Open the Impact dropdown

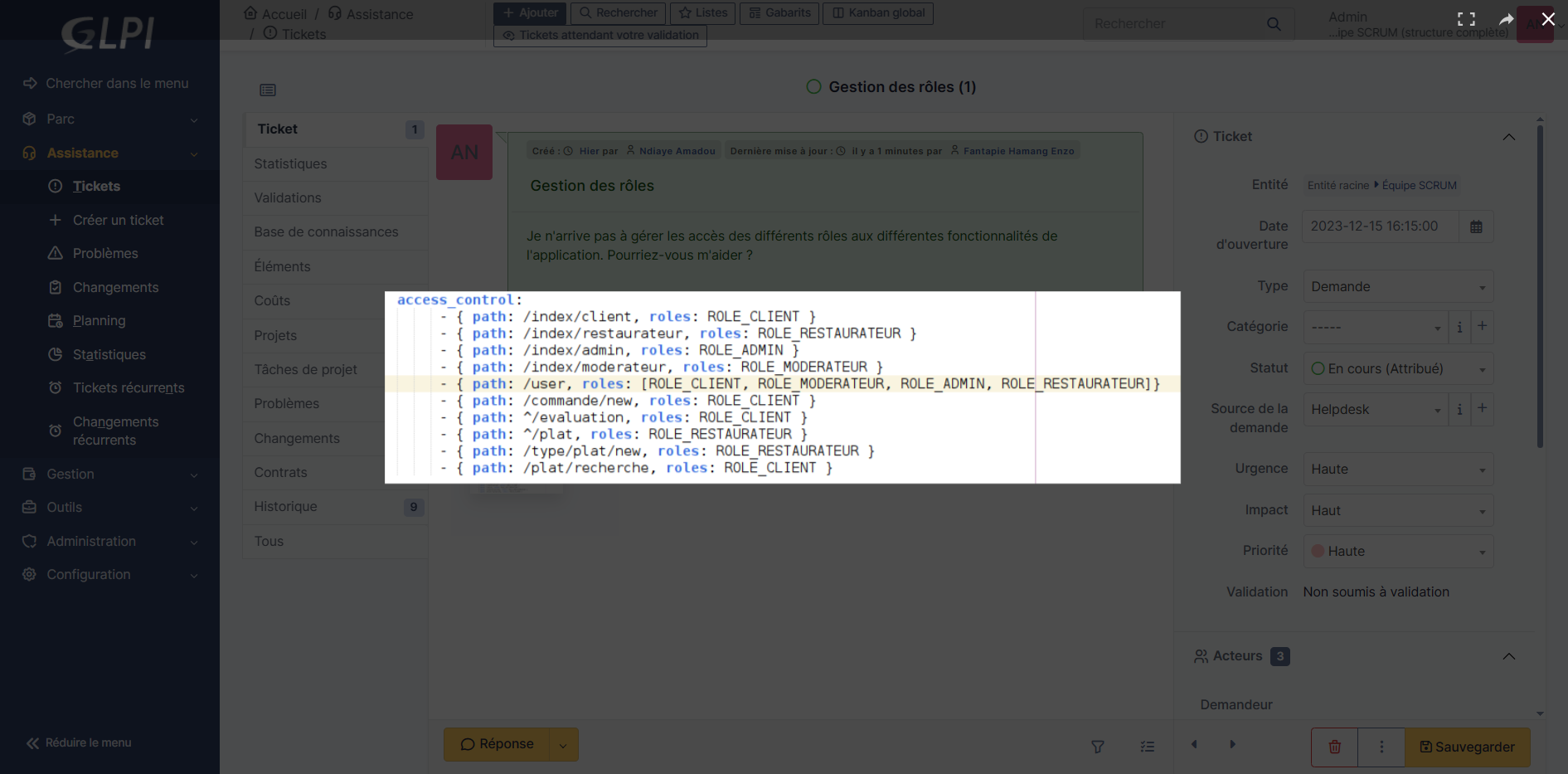pyautogui.click(x=1398, y=511)
